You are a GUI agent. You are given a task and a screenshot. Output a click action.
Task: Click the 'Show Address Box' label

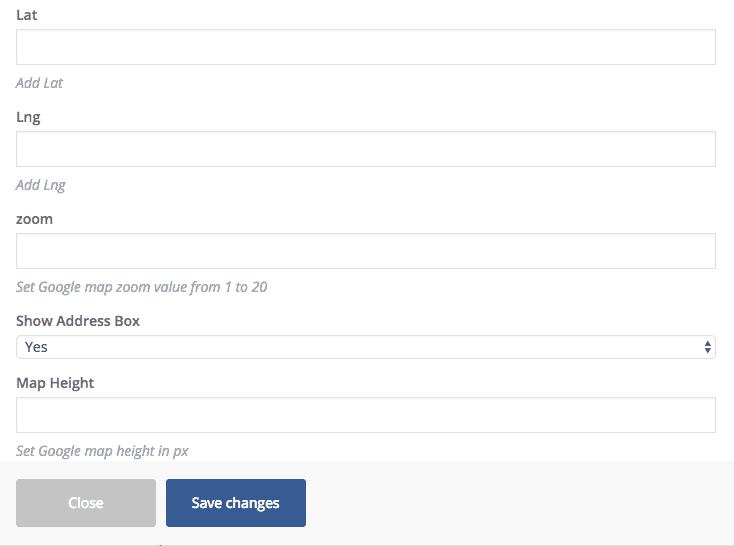click(x=78, y=321)
